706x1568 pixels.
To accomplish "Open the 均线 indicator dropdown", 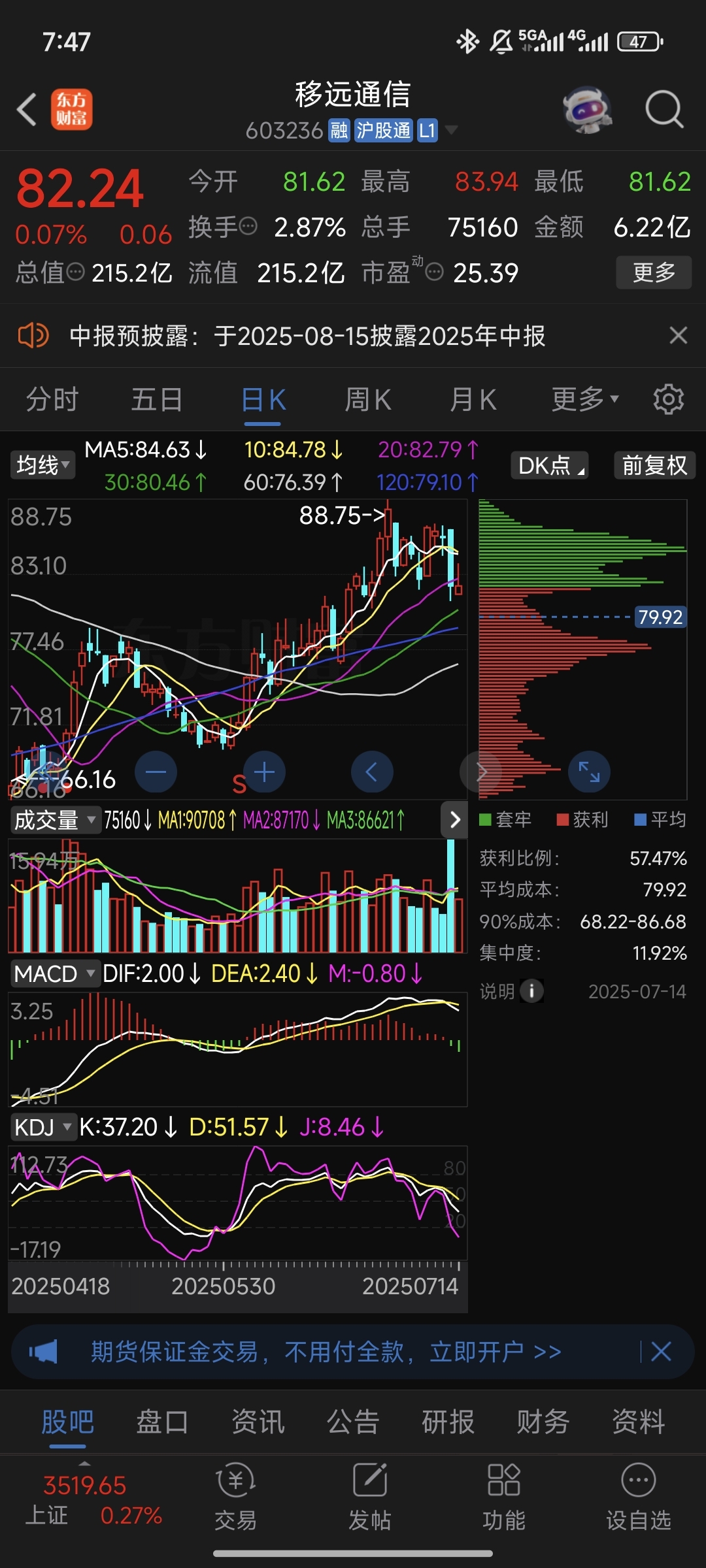I will coord(42,465).
